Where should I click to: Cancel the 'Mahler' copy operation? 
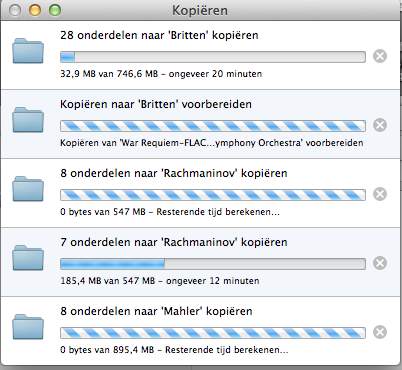point(380,332)
